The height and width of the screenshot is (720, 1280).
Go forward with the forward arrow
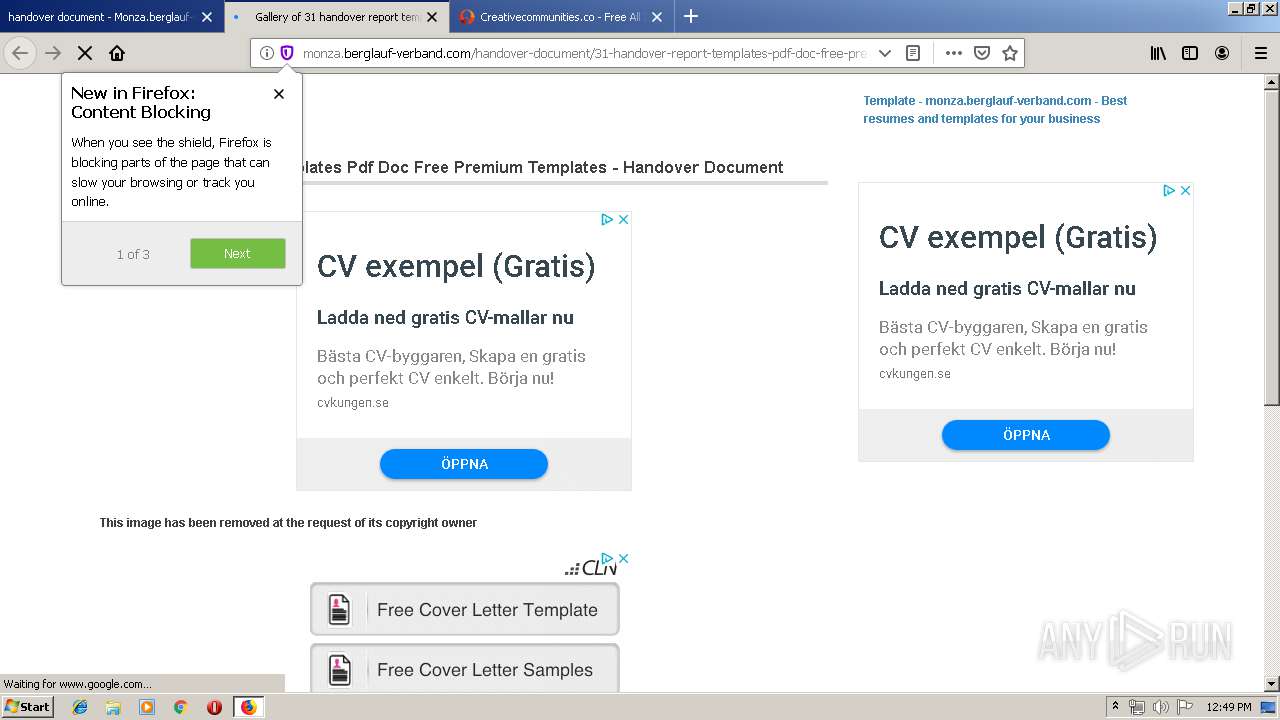(53, 53)
